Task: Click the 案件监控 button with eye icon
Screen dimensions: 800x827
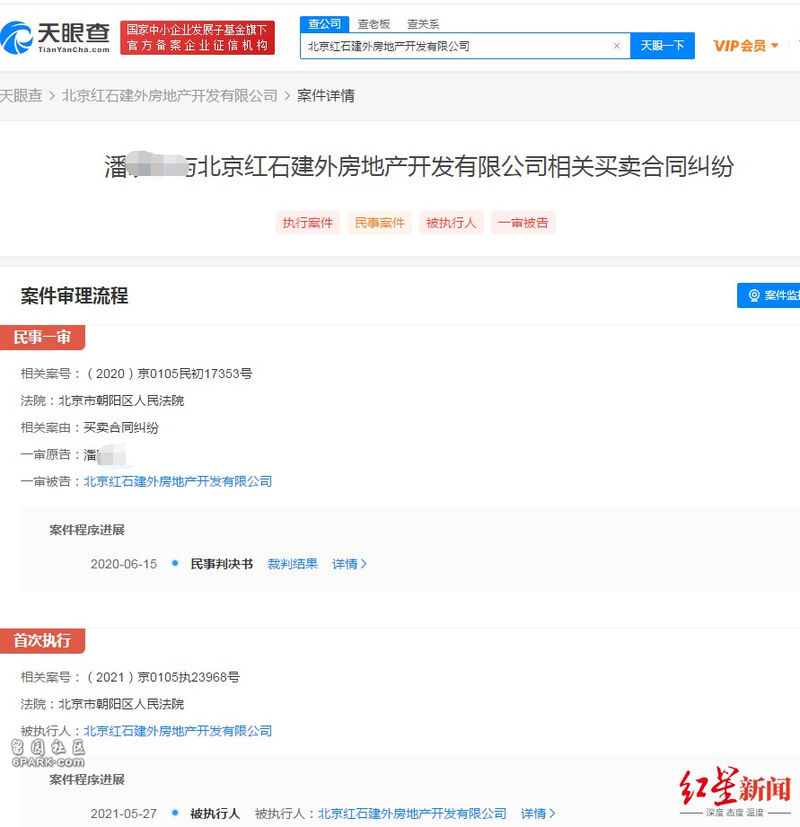Action: tap(768, 295)
